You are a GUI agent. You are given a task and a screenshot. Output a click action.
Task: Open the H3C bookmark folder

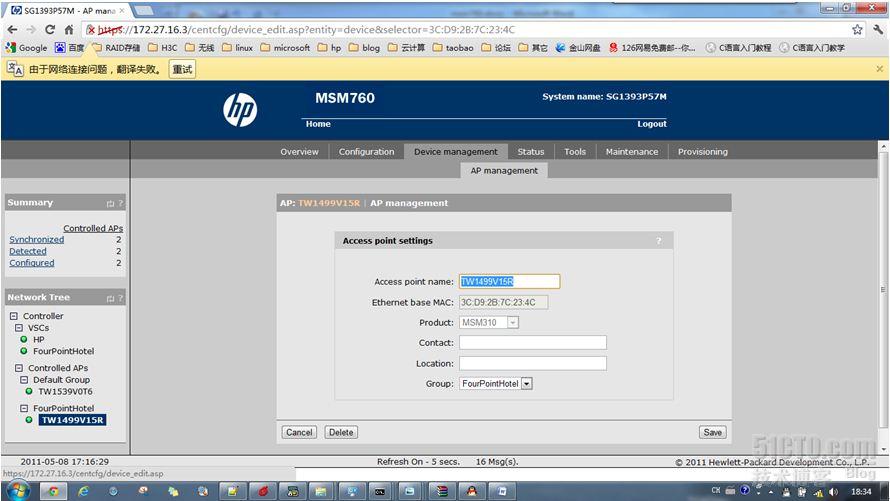(x=162, y=48)
